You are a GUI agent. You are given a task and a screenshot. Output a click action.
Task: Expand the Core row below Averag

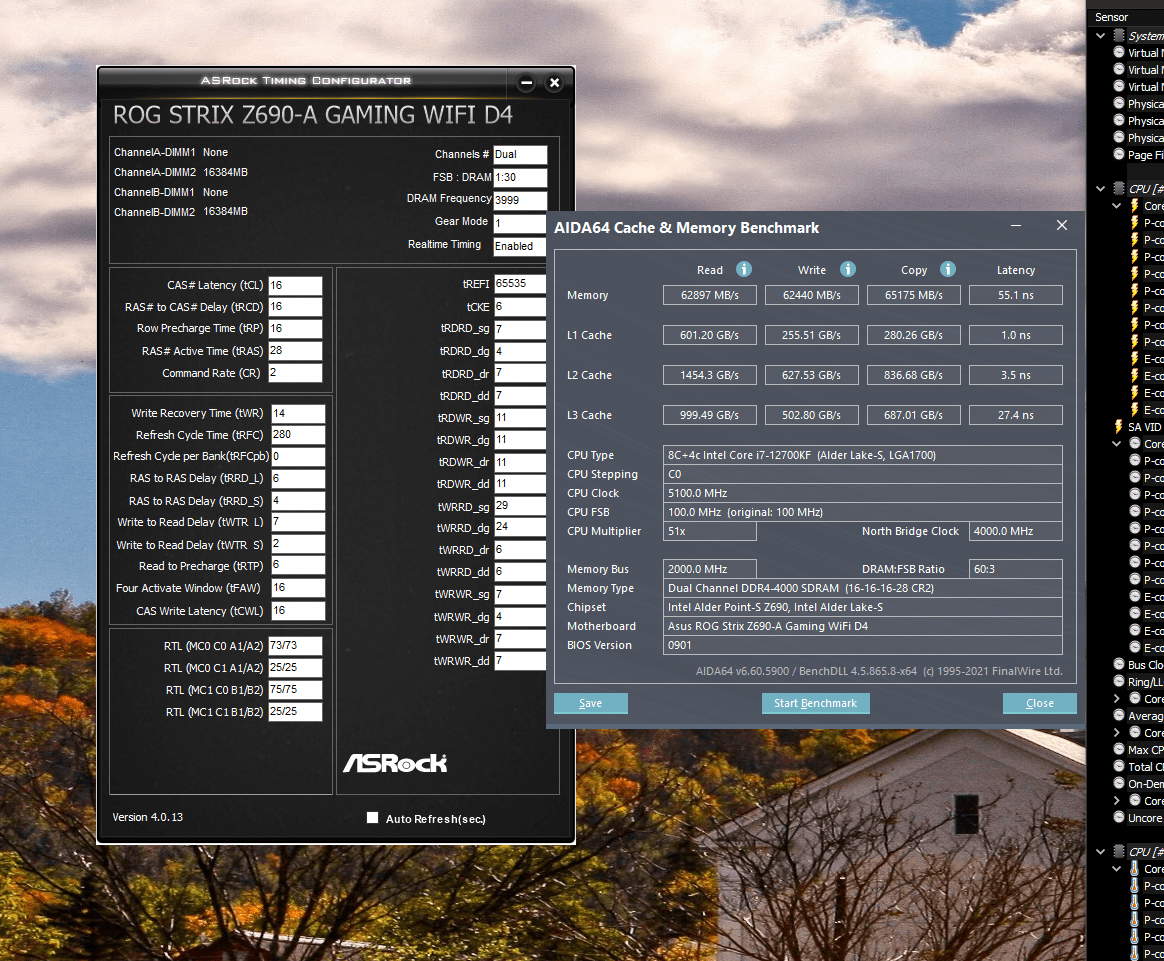pyautogui.click(x=1116, y=732)
